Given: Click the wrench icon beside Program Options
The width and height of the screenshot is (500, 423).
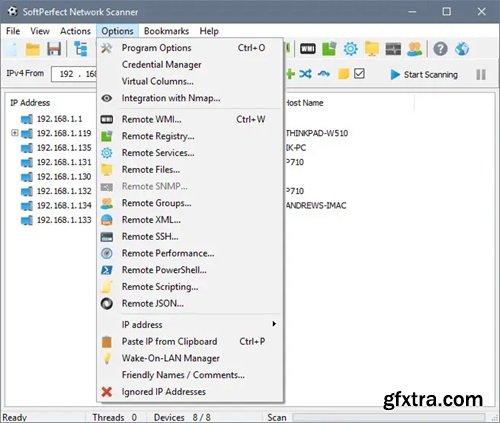Looking at the screenshot, I should pyautogui.click(x=107, y=48).
